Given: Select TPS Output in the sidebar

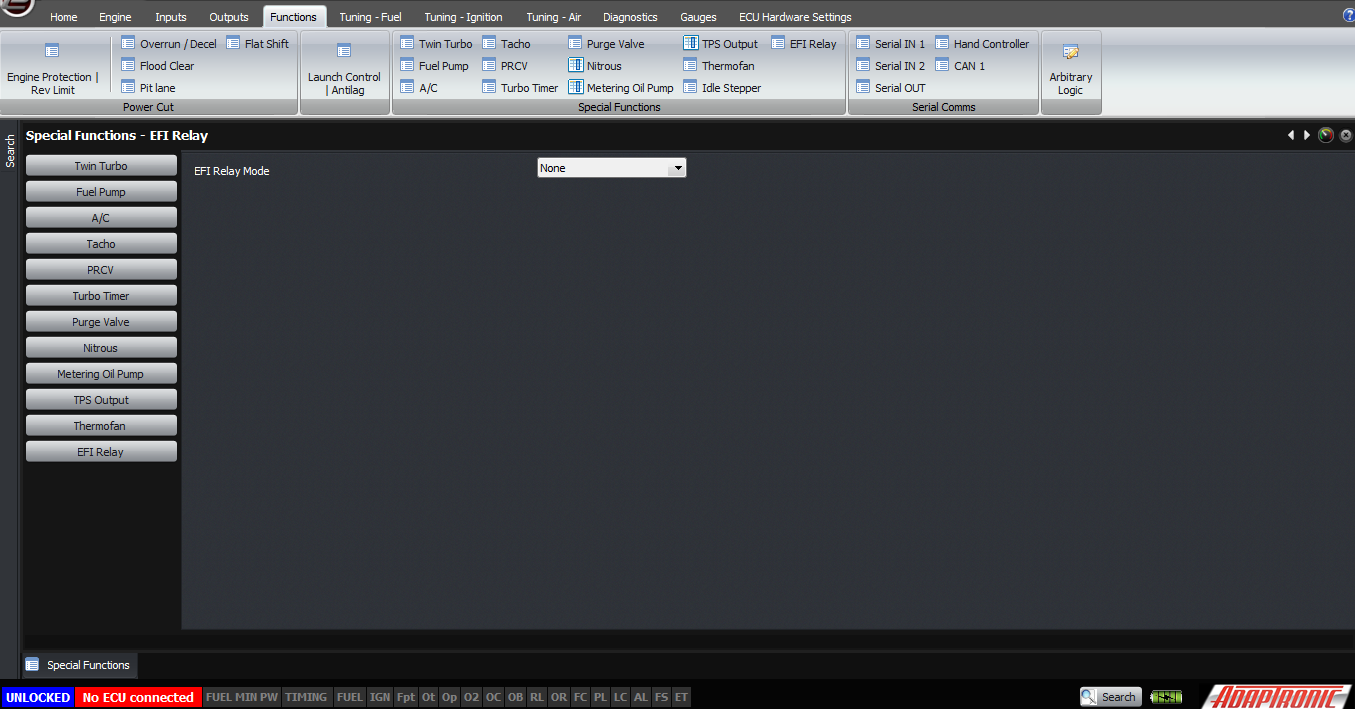Looking at the screenshot, I should pos(101,400).
